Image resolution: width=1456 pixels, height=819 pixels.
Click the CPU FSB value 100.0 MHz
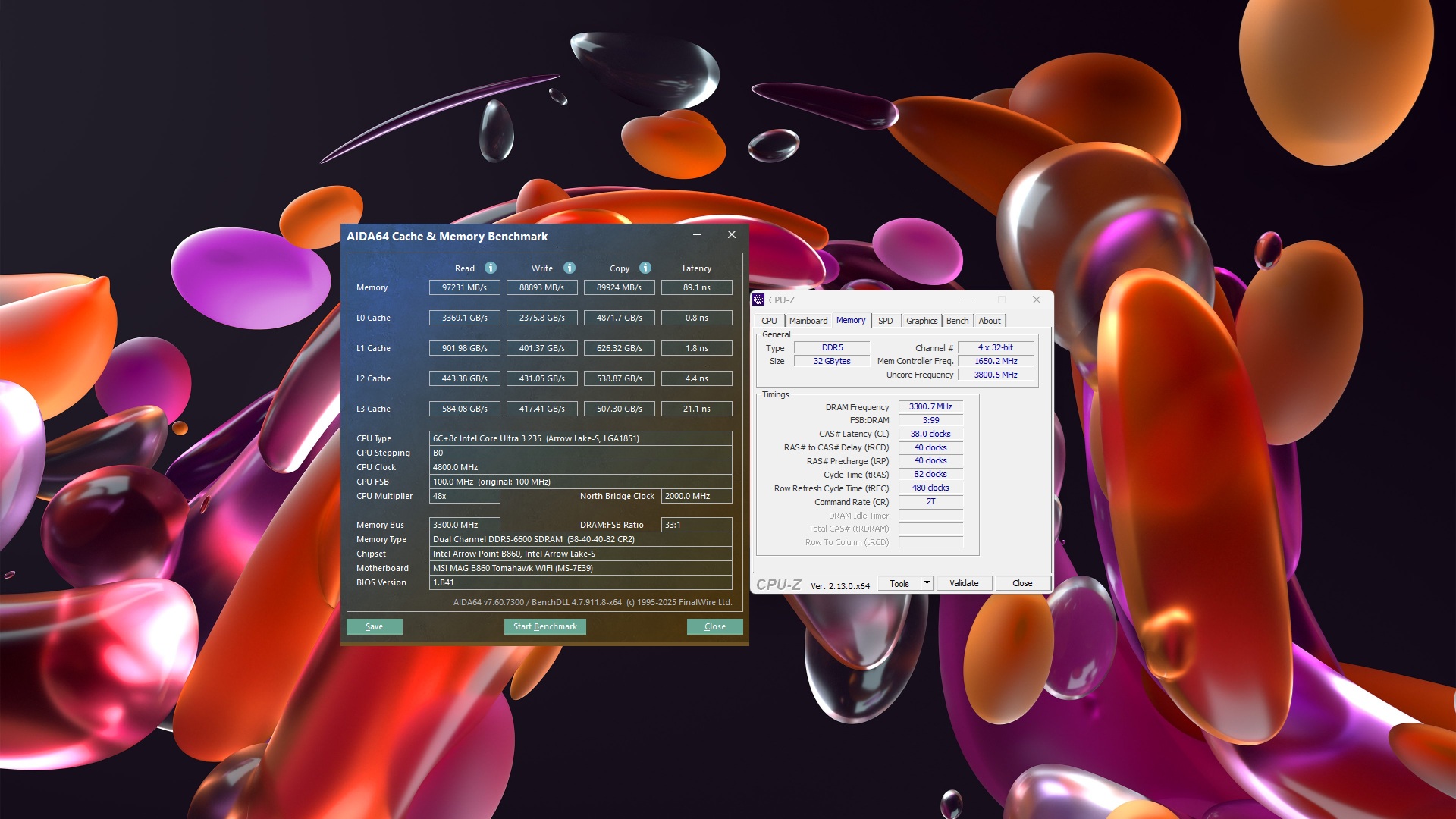(581, 482)
